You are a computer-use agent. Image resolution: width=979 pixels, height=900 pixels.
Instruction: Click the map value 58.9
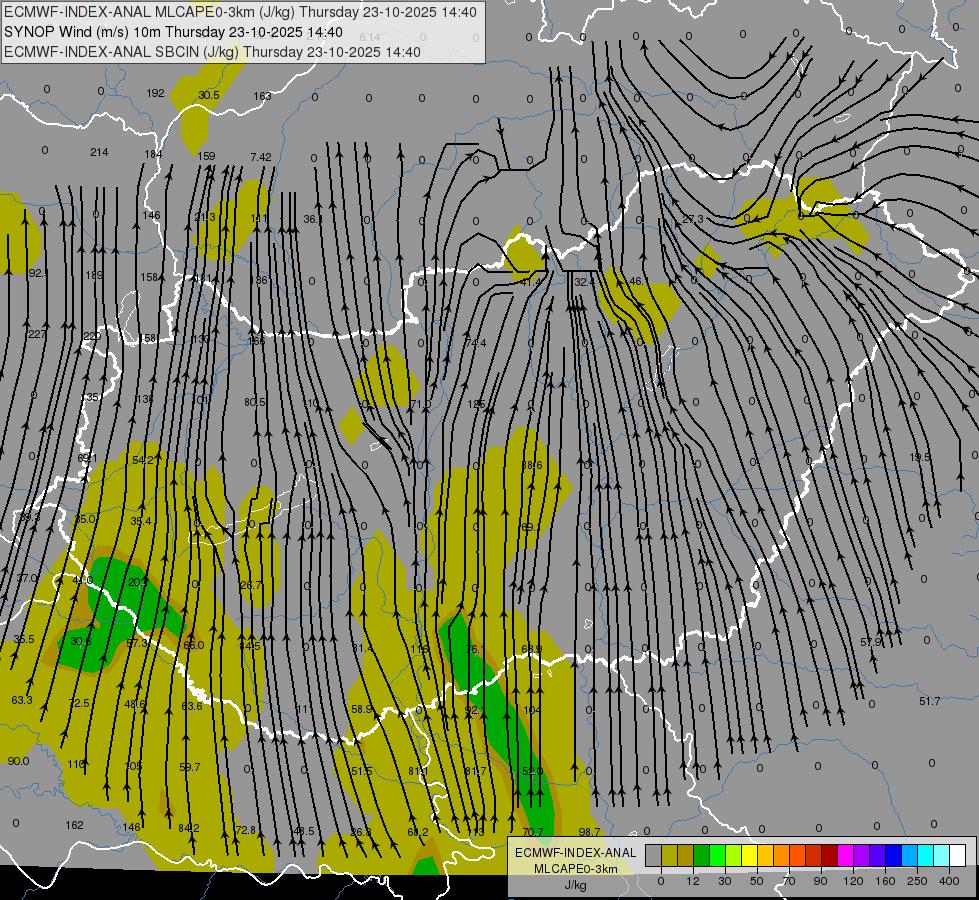[x=362, y=709]
